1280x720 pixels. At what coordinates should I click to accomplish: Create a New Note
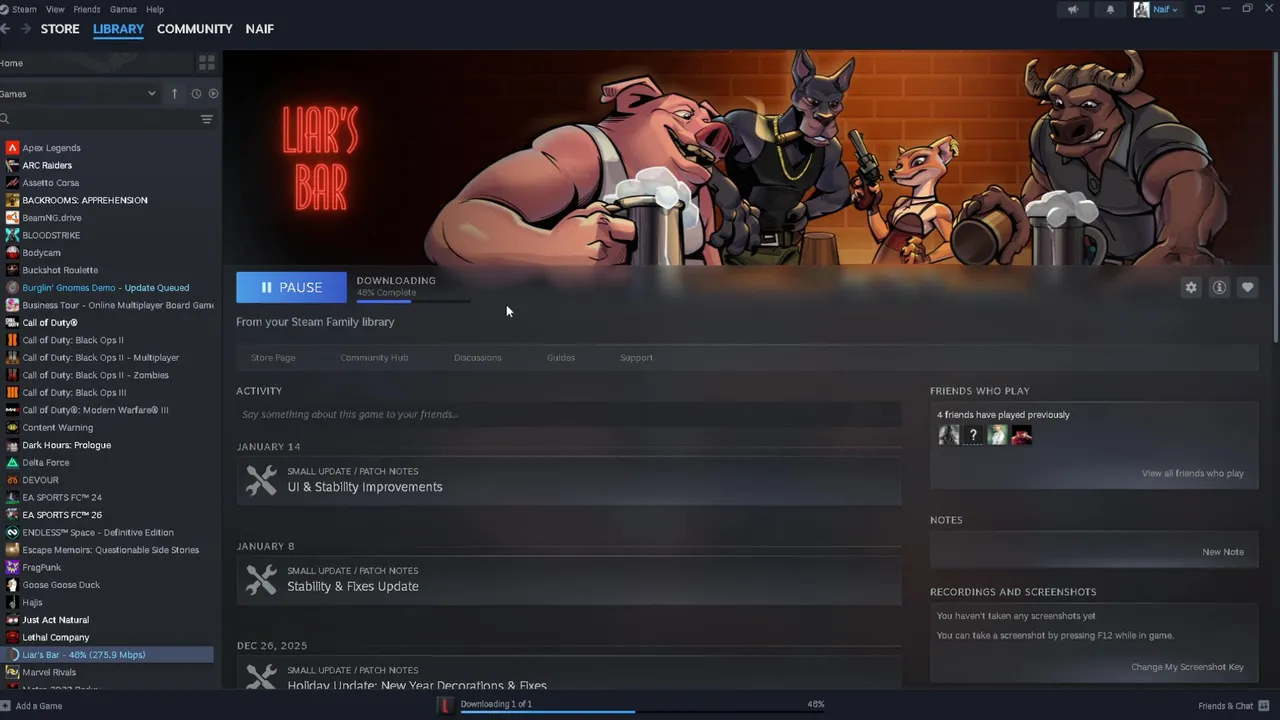pyautogui.click(x=1223, y=552)
